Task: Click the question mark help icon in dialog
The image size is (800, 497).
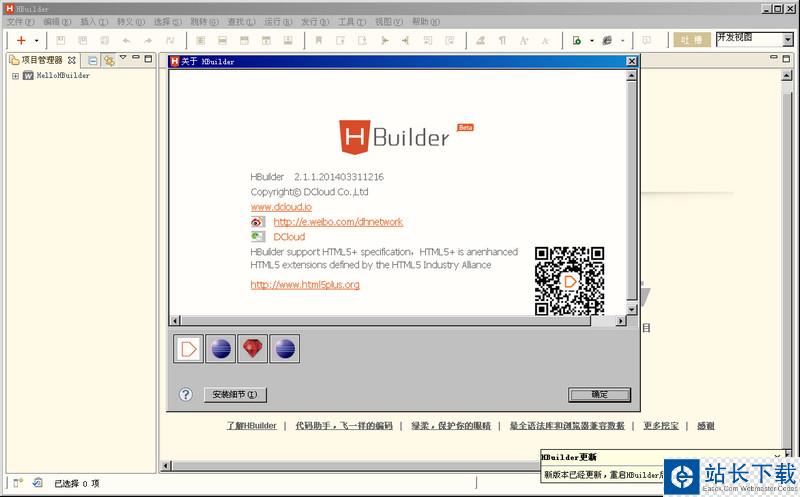Action: [186, 394]
